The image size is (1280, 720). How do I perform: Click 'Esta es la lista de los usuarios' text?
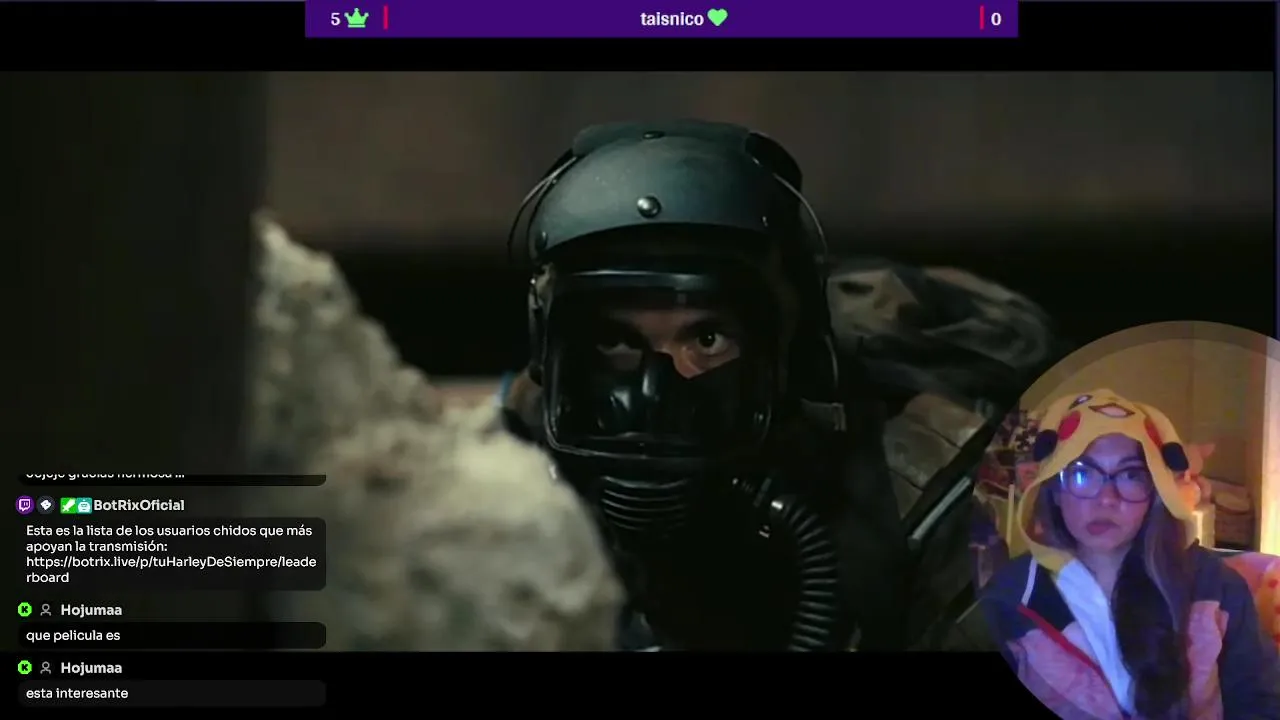[121, 530]
